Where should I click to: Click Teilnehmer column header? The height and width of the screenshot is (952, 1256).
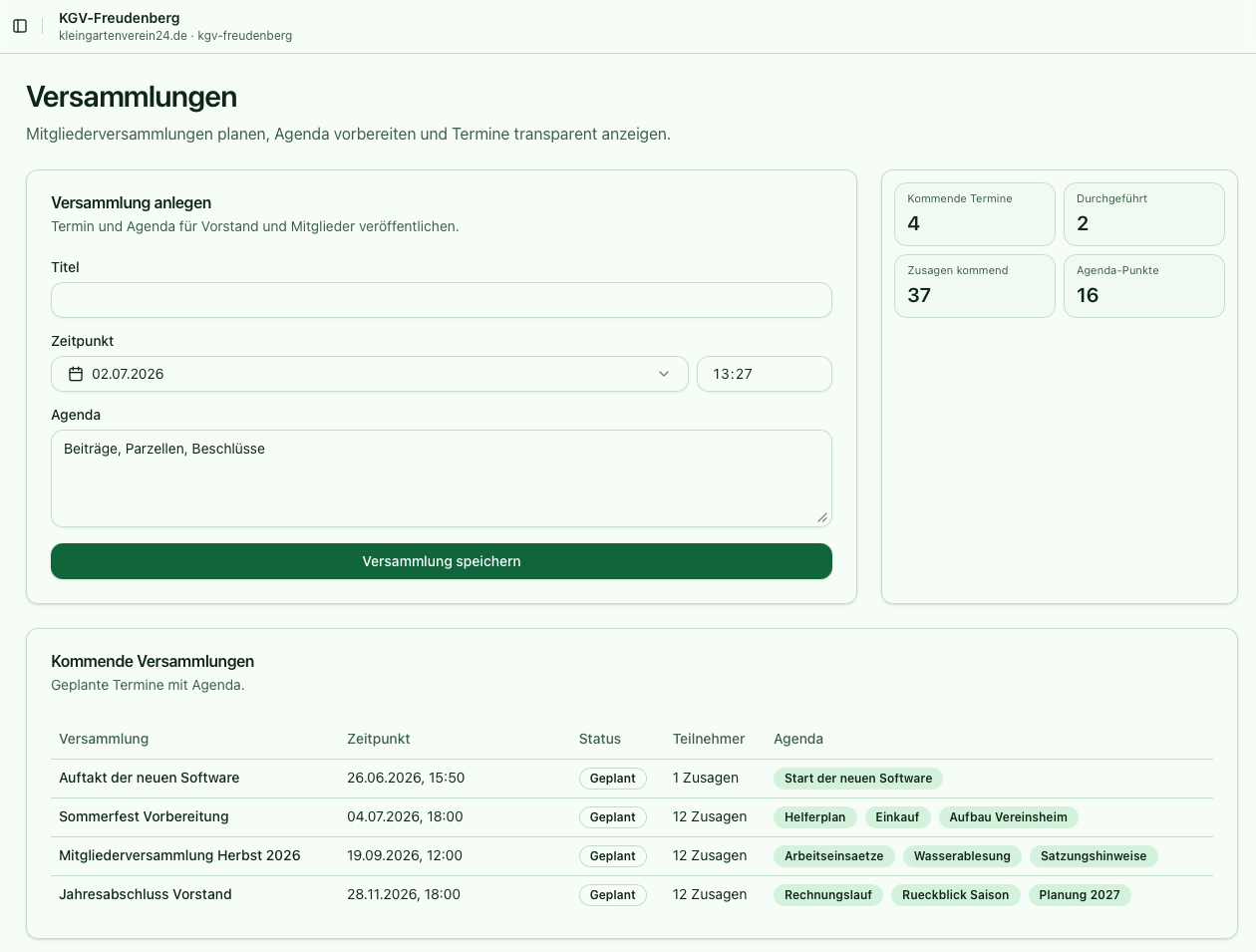[709, 739]
